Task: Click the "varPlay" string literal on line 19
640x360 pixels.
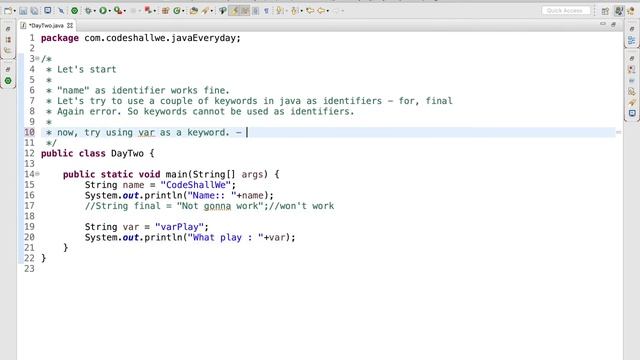Action: pyautogui.click(x=179, y=227)
